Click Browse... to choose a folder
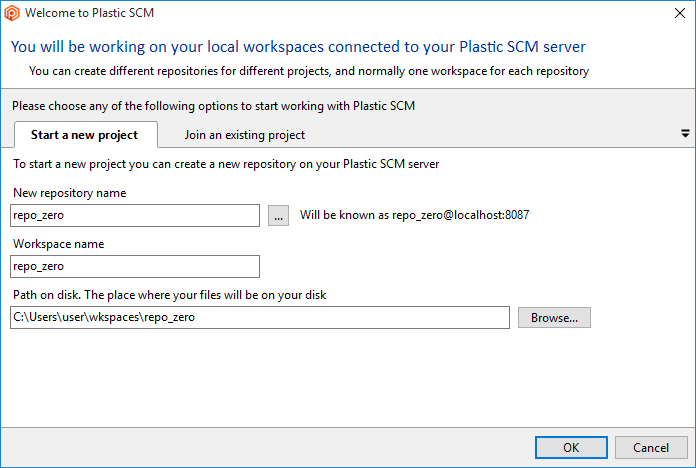696x468 pixels. (554, 317)
